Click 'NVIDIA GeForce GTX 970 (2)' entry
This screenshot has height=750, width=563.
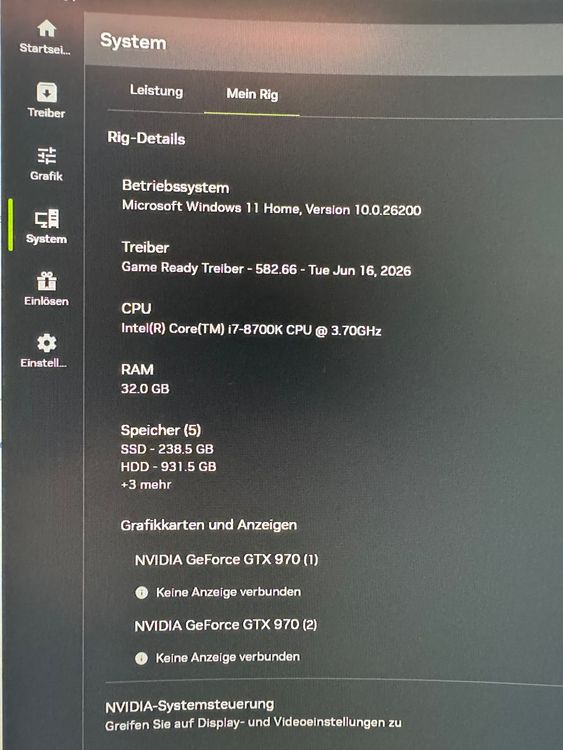226,625
